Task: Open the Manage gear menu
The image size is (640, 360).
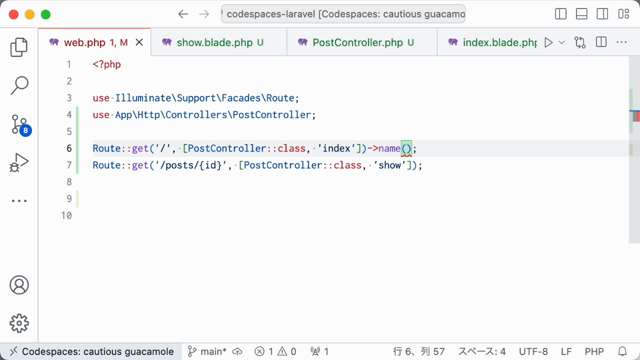Action: click(19, 323)
